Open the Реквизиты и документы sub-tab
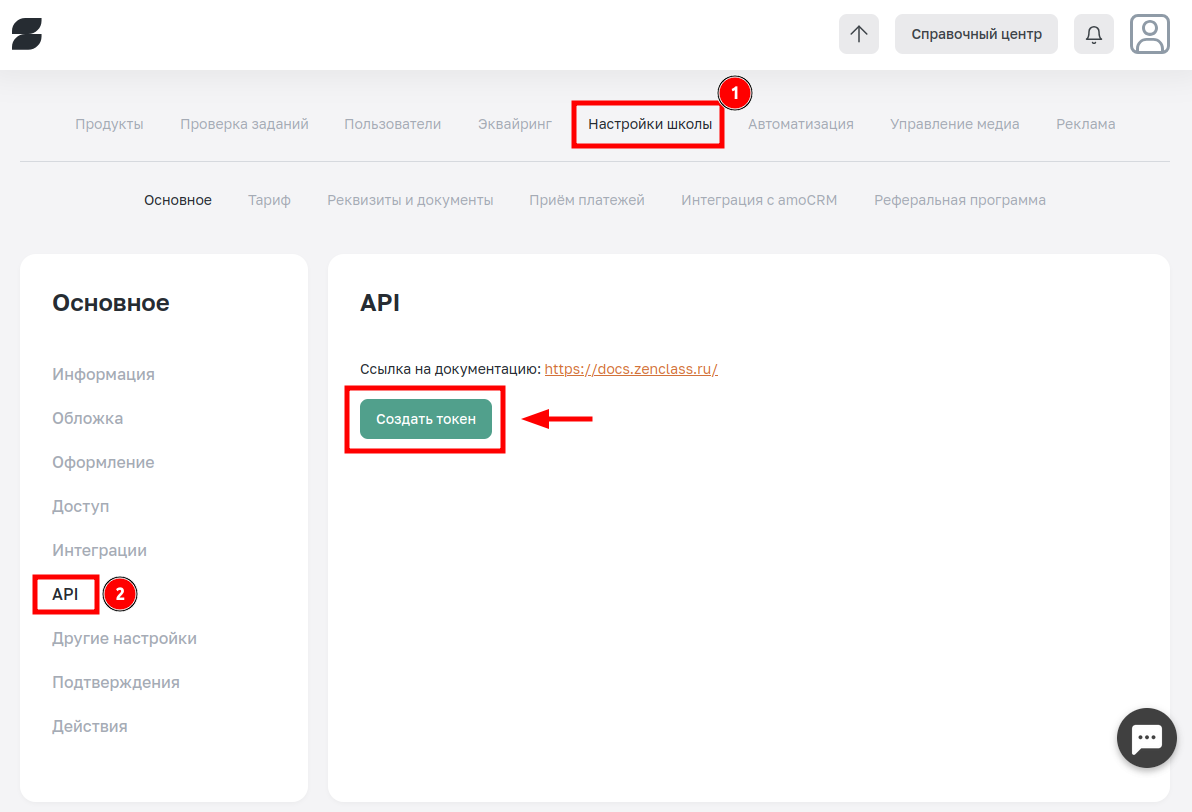1192x812 pixels. (x=410, y=200)
